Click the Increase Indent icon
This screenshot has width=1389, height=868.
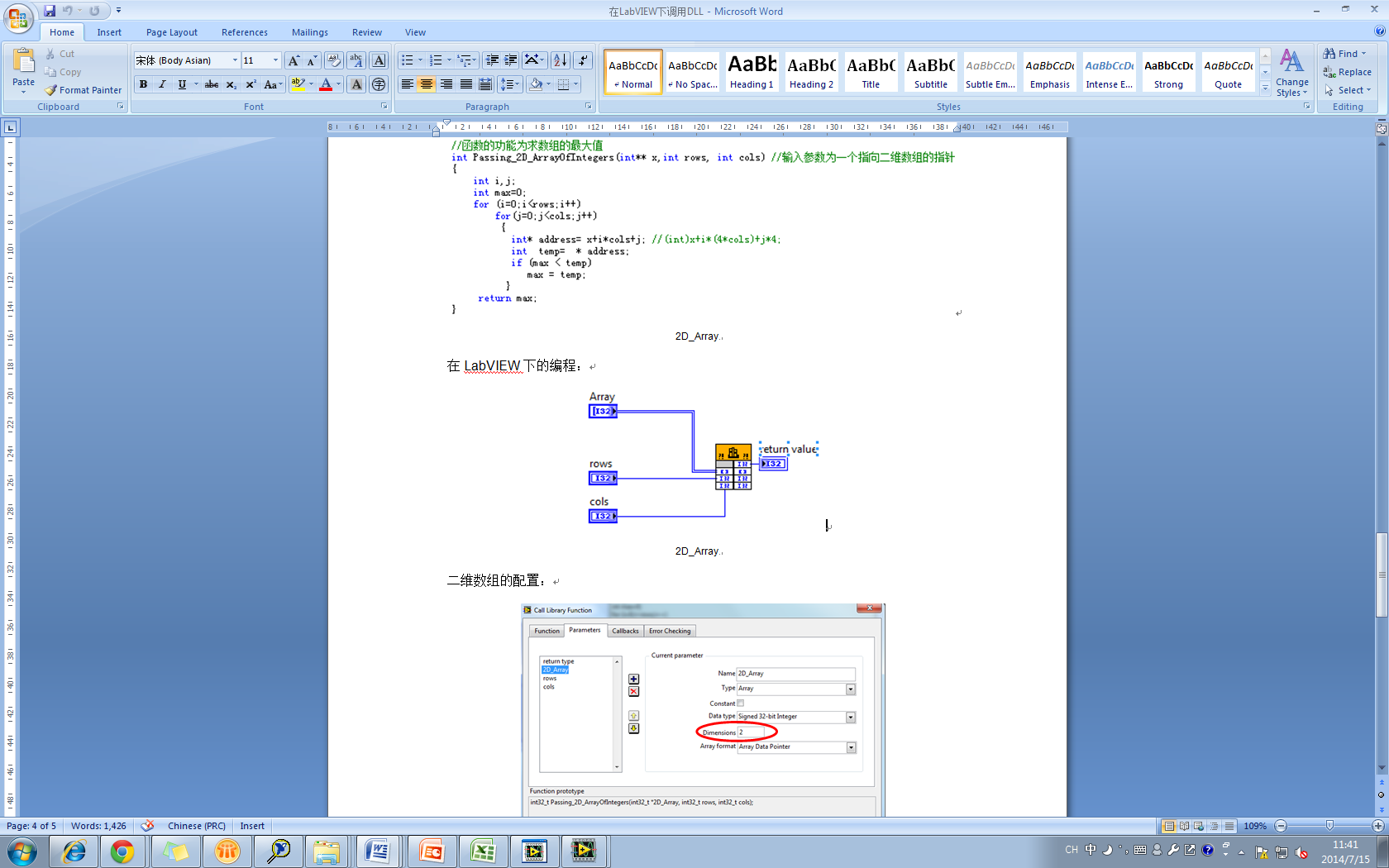click(511, 60)
